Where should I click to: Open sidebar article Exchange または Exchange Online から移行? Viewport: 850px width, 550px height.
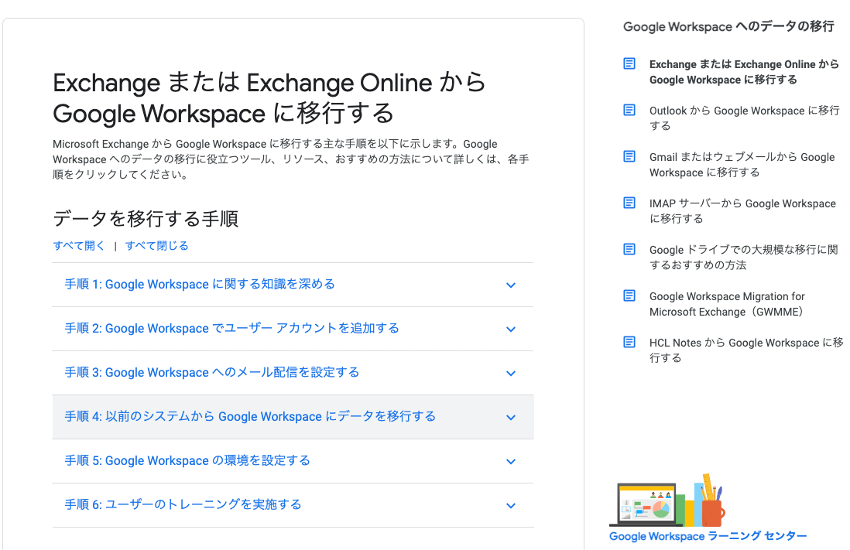coord(744,72)
